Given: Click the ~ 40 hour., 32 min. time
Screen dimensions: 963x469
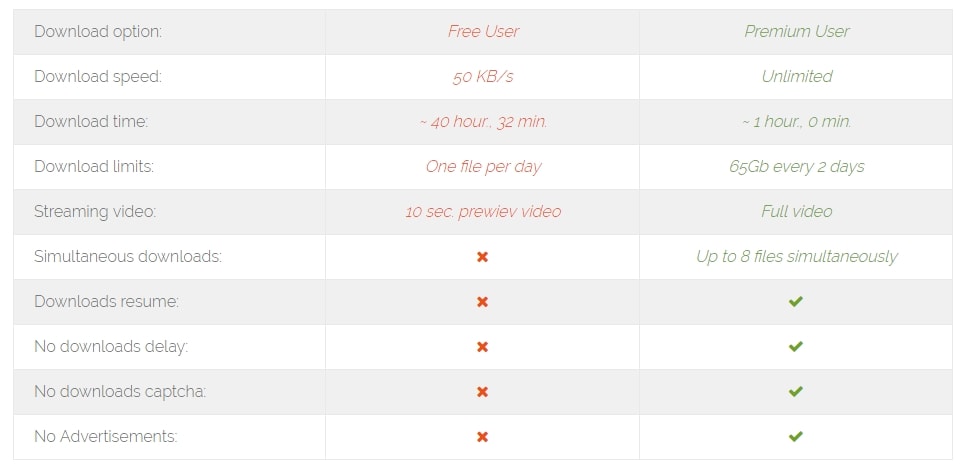Looking at the screenshot, I should click(483, 121).
